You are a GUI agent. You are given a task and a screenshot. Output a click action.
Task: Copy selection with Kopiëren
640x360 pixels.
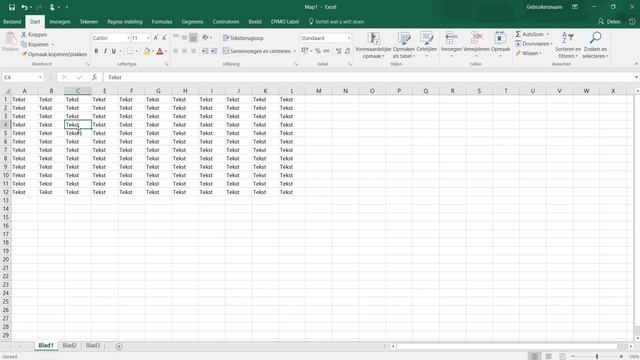[x=36, y=44]
